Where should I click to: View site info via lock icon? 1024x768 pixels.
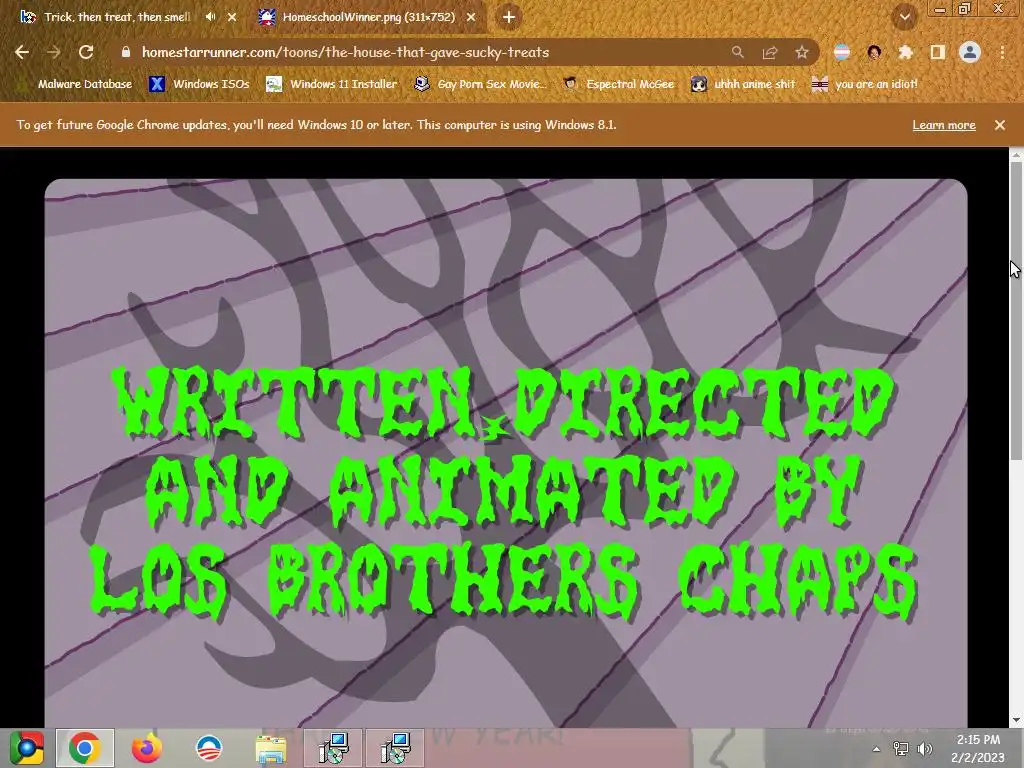[x=126, y=52]
